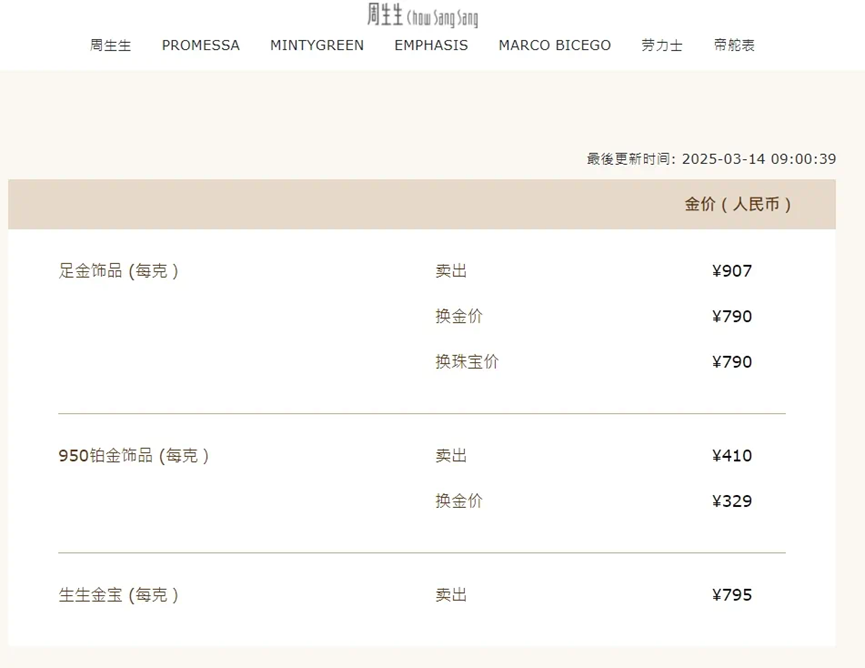Click the 换珠宝价 label

(x=467, y=362)
